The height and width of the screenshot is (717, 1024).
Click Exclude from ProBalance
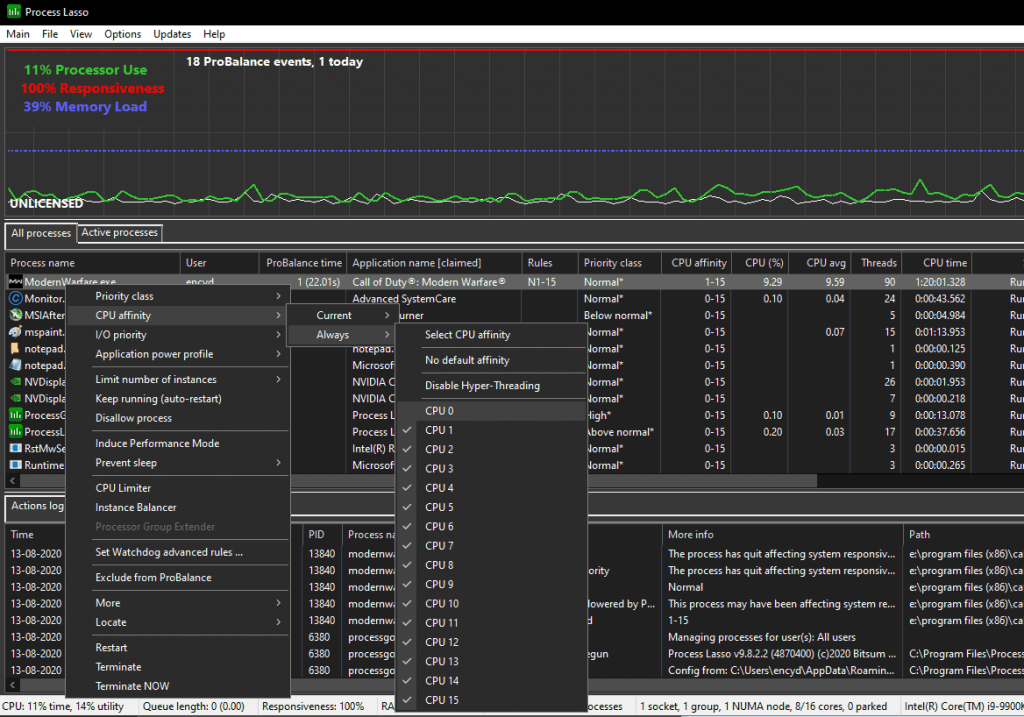(x=178, y=578)
